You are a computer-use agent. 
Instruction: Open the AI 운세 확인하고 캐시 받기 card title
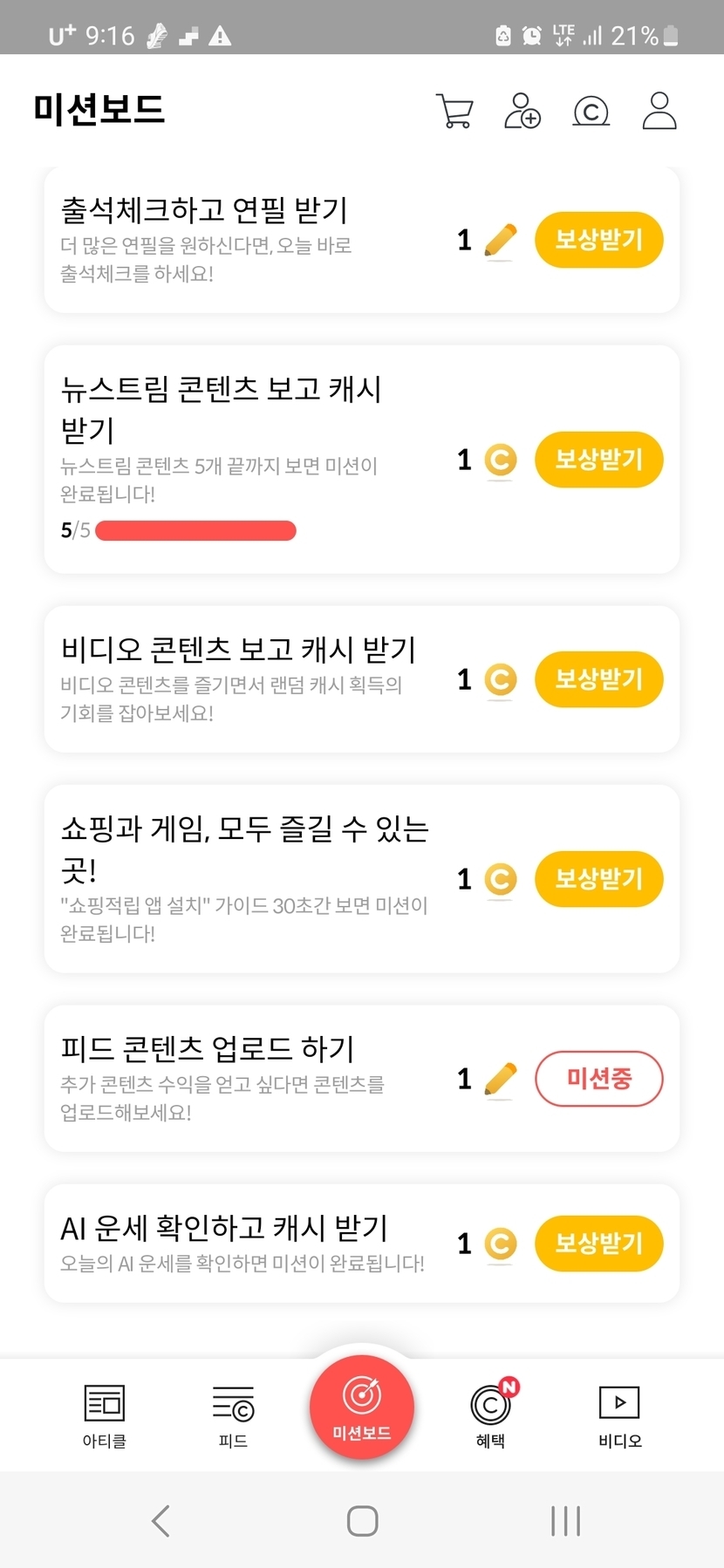point(224,1228)
